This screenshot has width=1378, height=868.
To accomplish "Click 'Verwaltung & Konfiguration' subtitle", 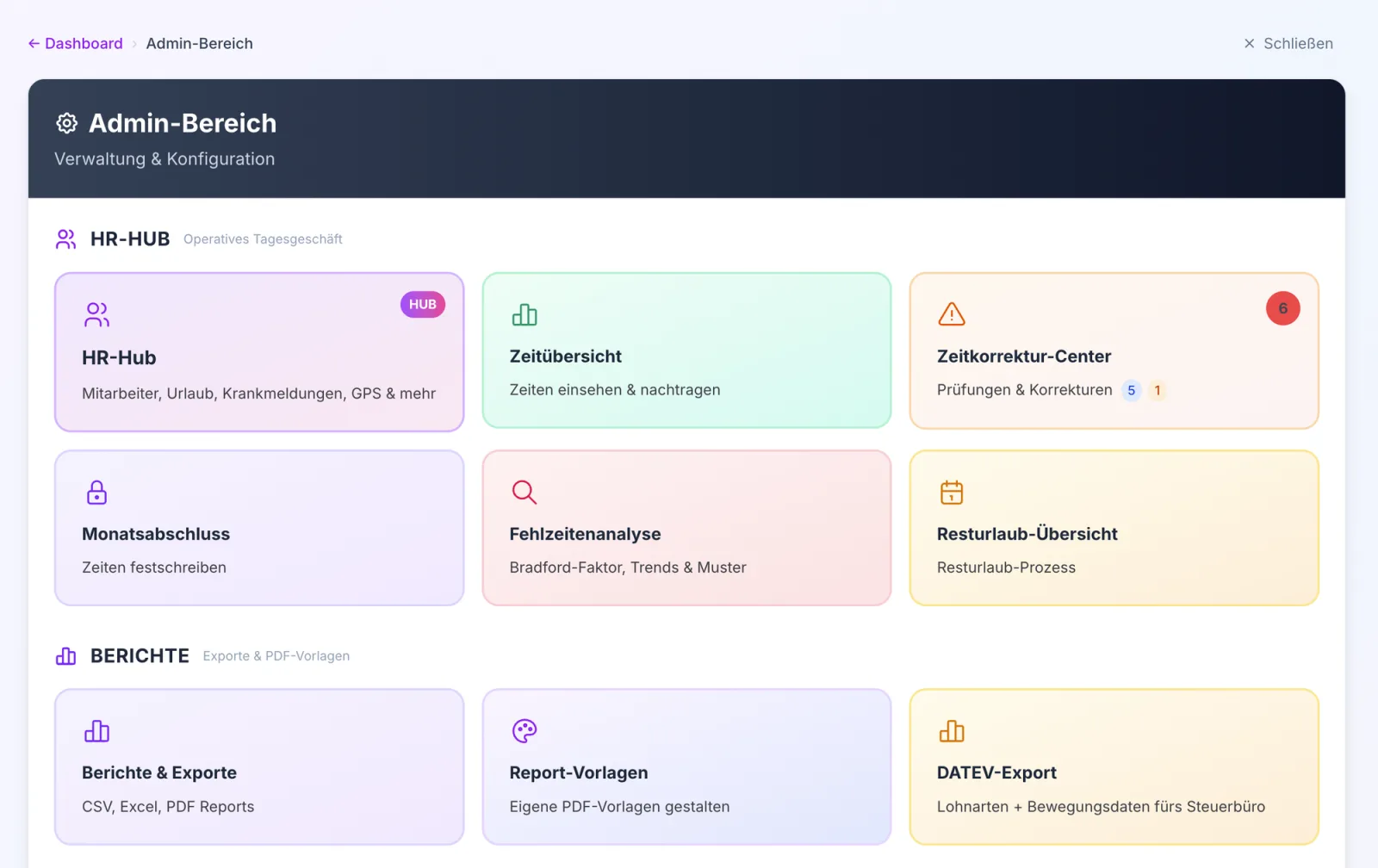I will pyautogui.click(x=164, y=159).
